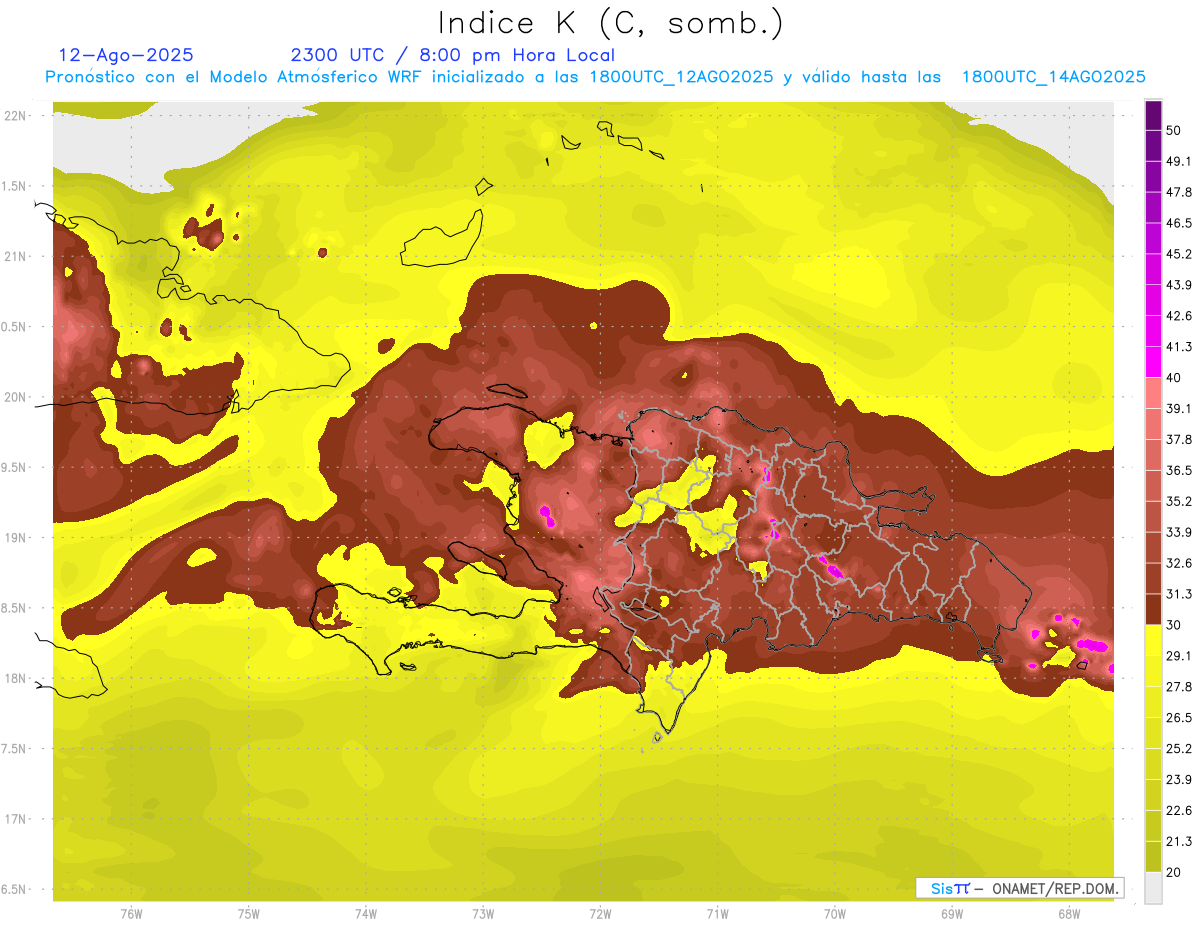Click the '39.1' colorbar value
1200x927 pixels.
point(1179,408)
